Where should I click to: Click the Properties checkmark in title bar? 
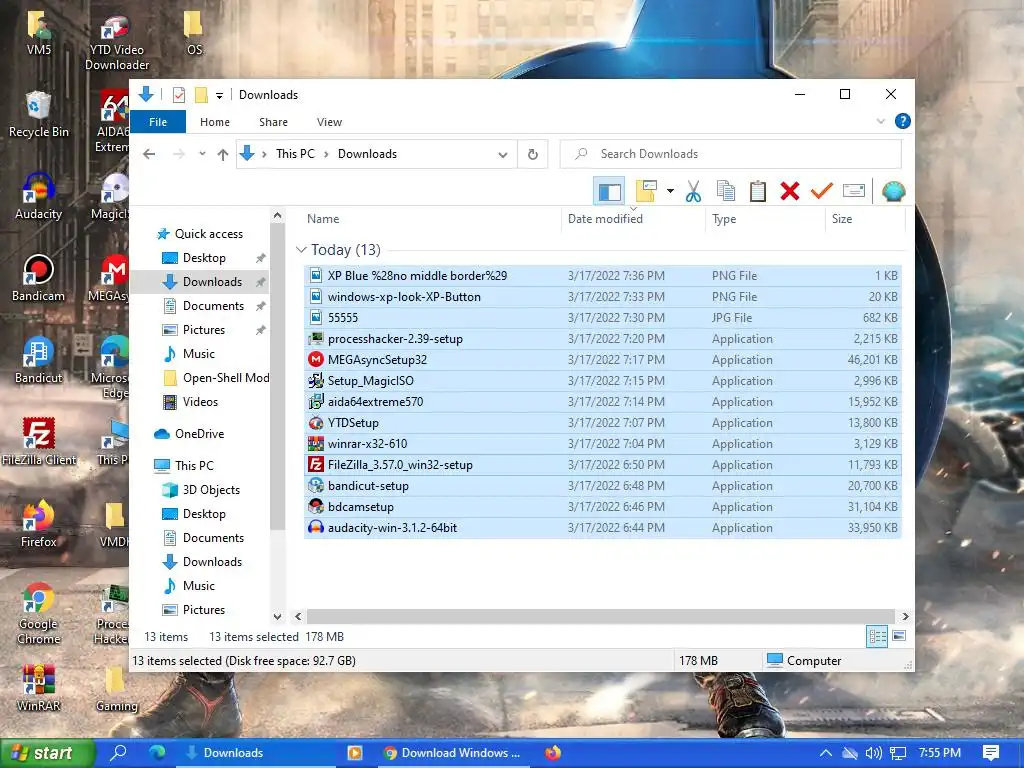[179, 95]
